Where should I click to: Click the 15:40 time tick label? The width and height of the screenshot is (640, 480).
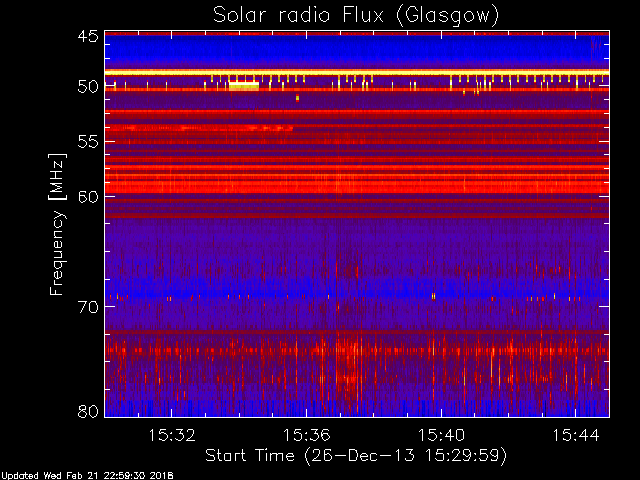(441, 436)
